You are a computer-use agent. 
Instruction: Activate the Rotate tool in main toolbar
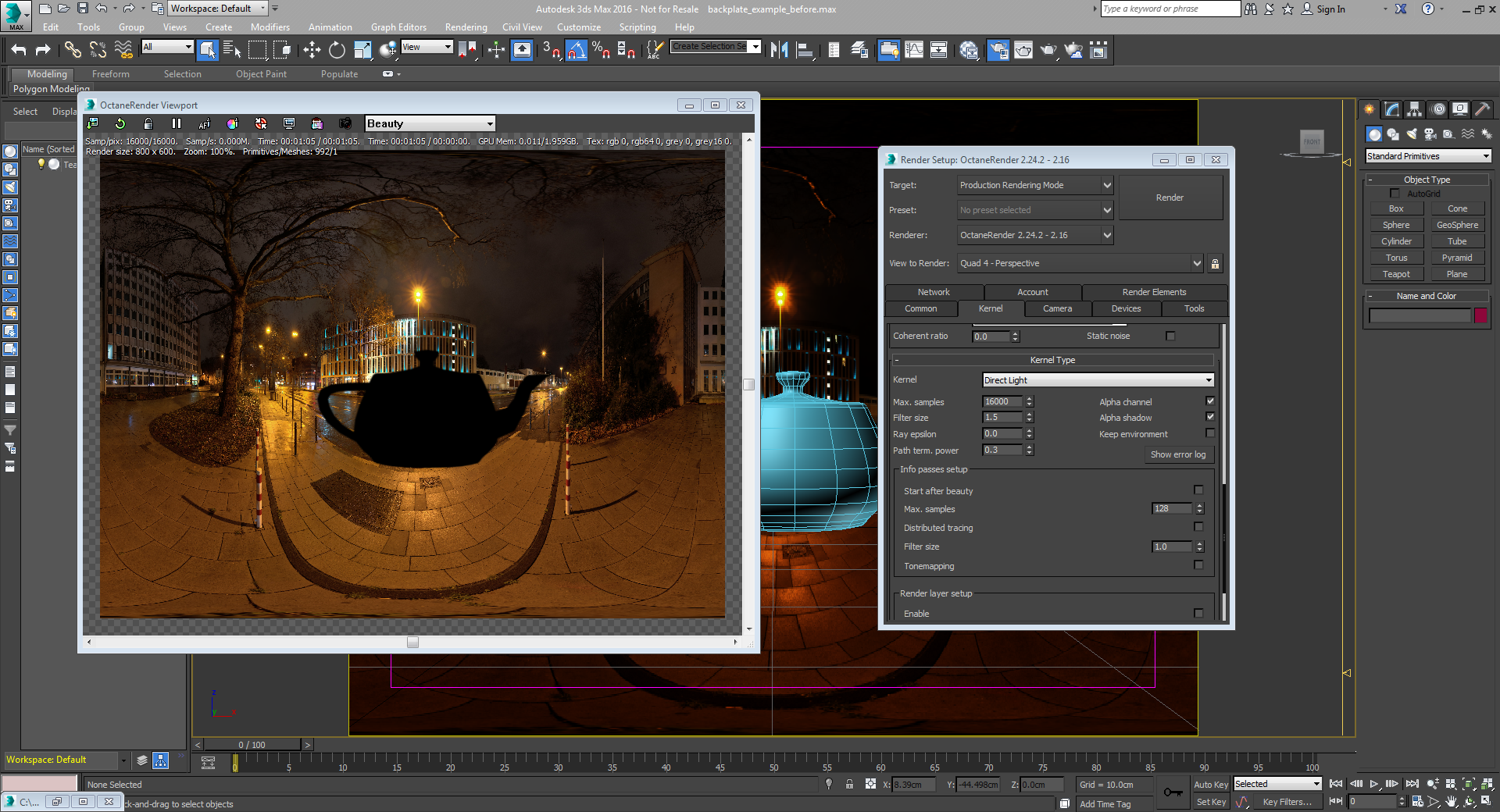click(x=337, y=51)
